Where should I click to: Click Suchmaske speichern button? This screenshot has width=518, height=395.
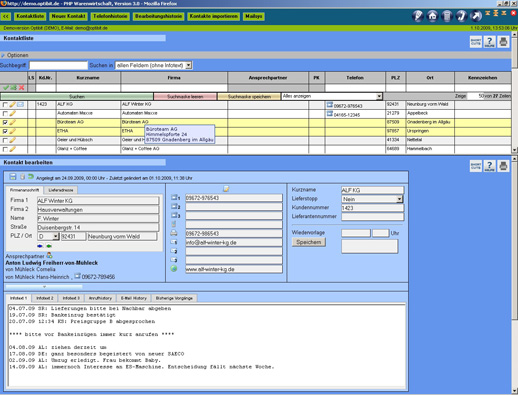click(249, 97)
